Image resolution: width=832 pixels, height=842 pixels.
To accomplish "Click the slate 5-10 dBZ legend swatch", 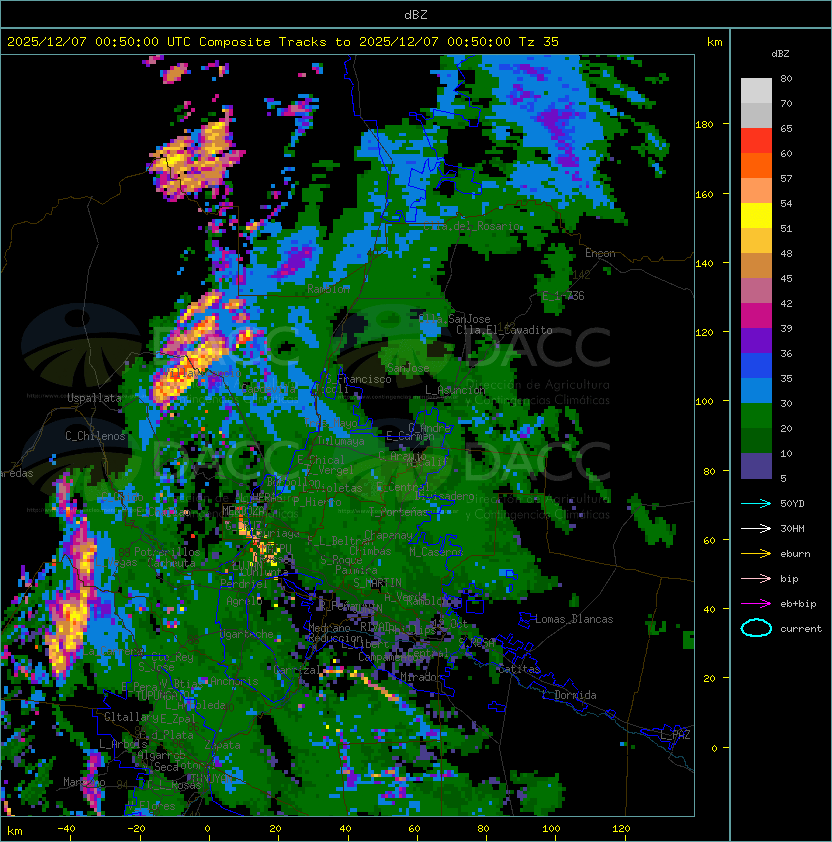I will [x=756, y=466].
